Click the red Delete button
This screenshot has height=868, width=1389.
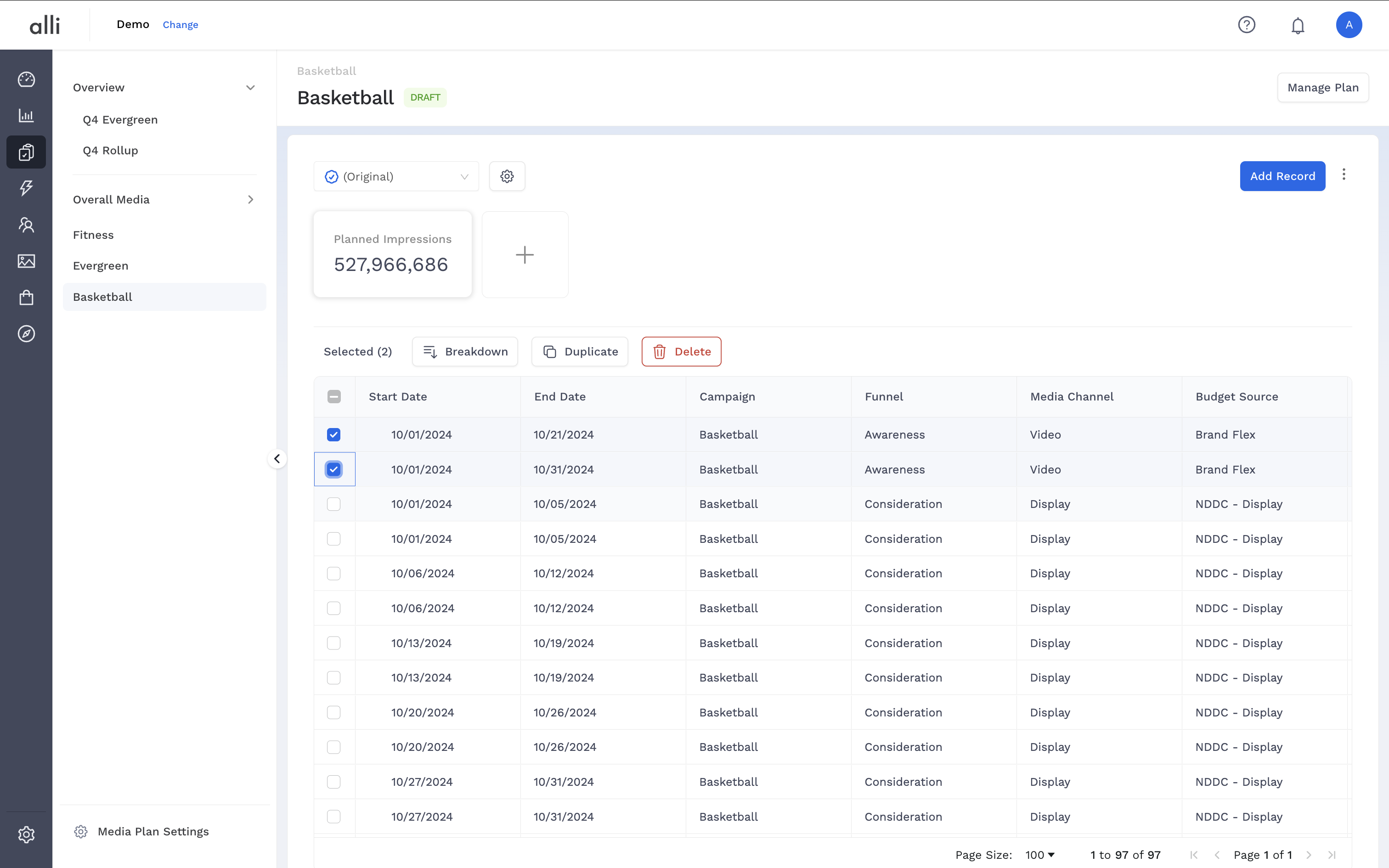(x=681, y=351)
